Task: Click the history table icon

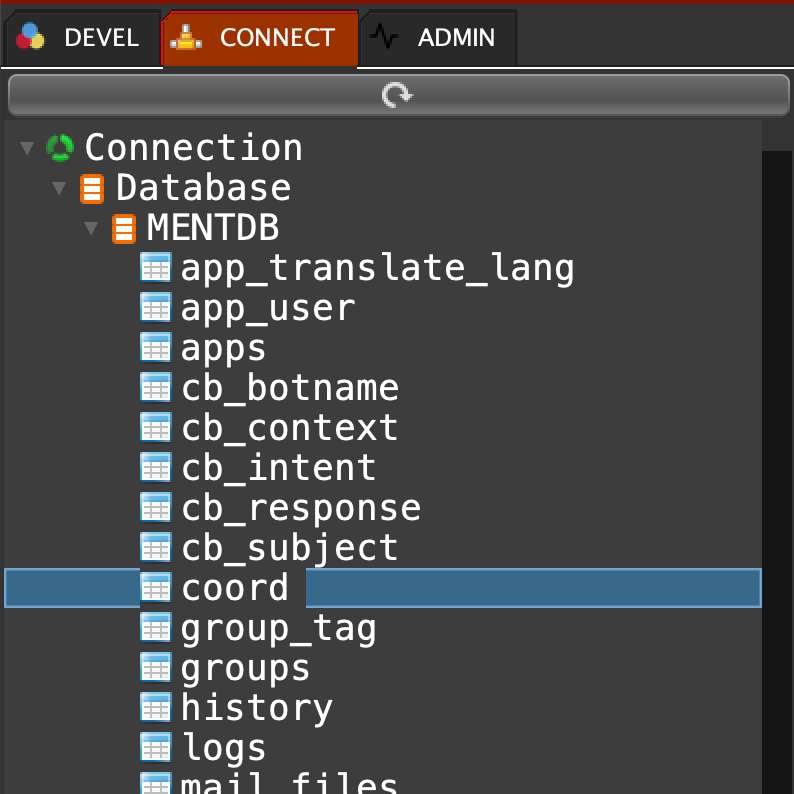Action: [x=155, y=708]
